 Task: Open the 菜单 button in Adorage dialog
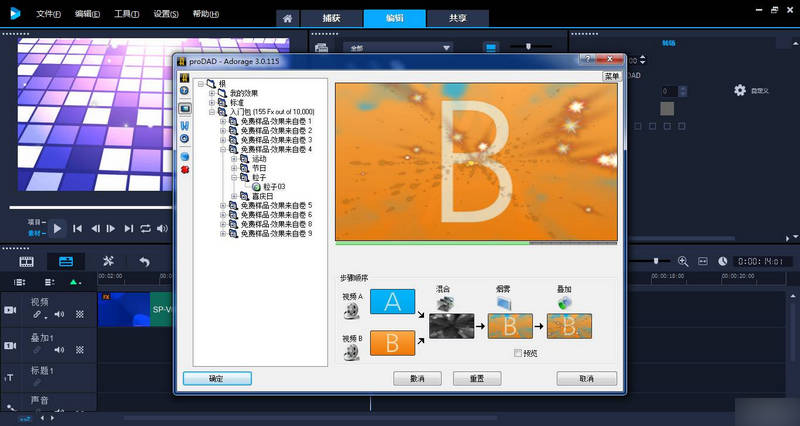coord(611,77)
